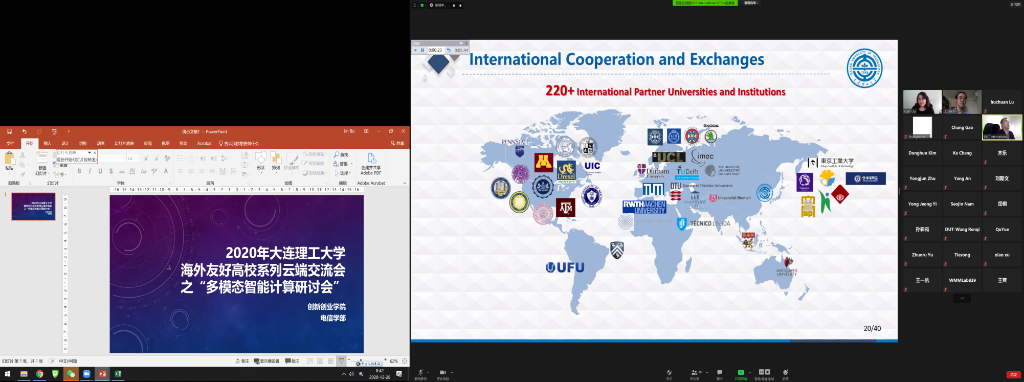Expand the audio options arrow beside microphone
The image size is (1024, 382).
pos(428,372)
